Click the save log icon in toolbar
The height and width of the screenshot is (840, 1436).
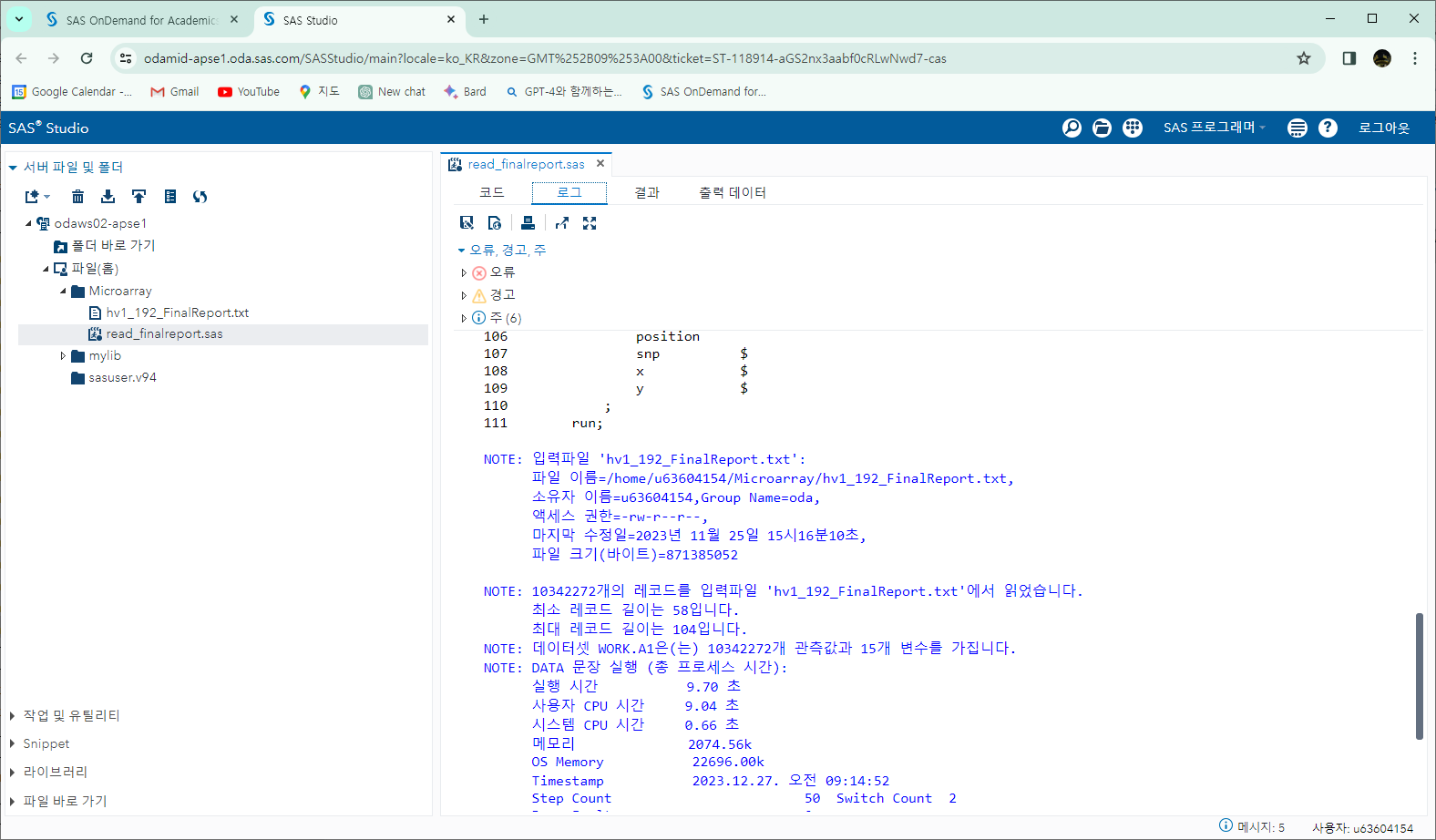coord(467,222)
